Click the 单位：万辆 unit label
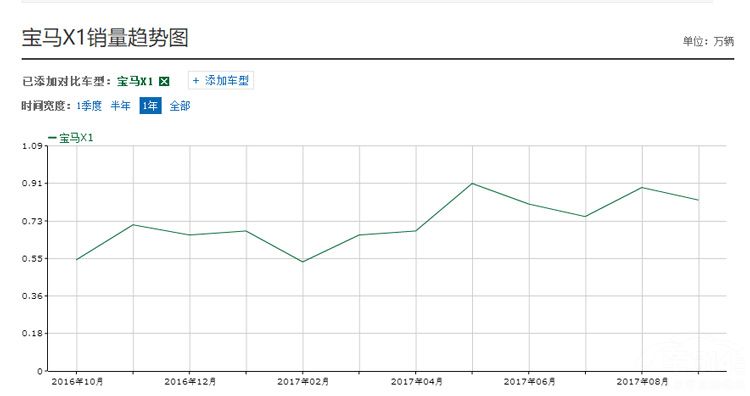This screenshot has height=396, width=750. pyautogui.click(x=708, y=41)
